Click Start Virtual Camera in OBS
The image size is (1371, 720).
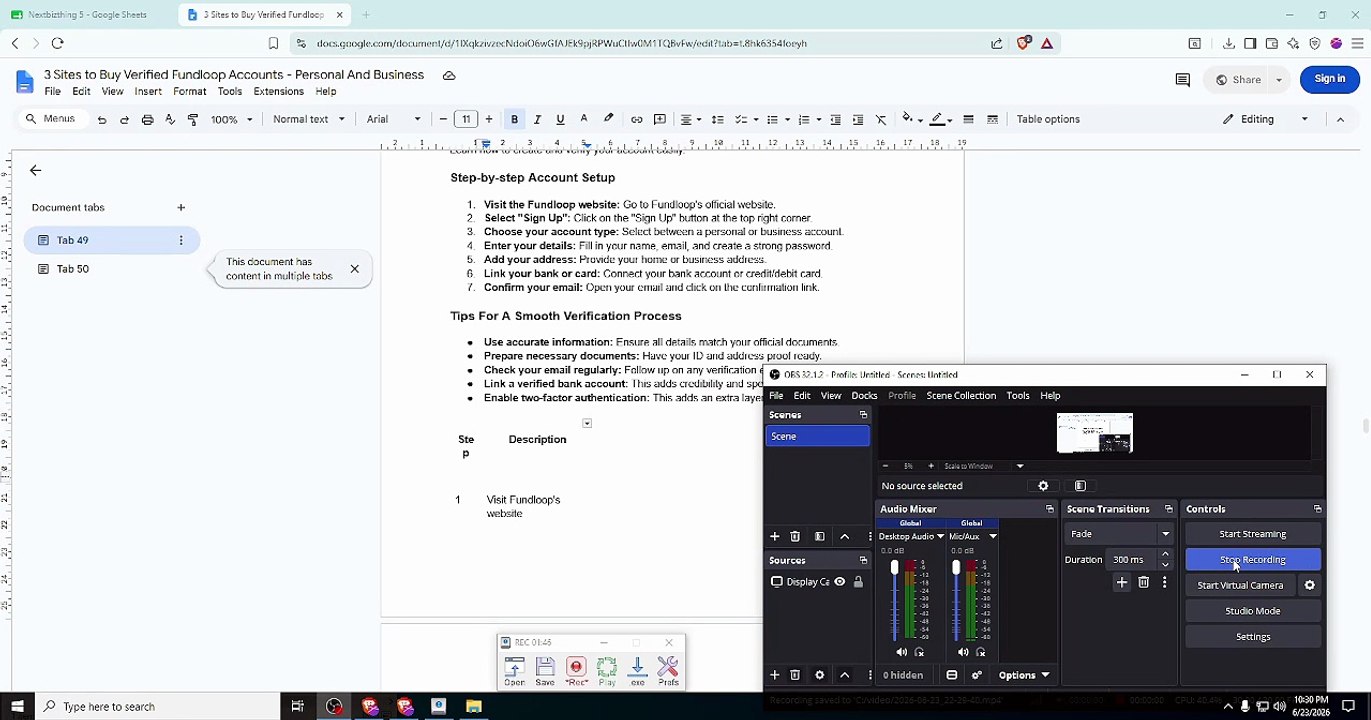pyautogui.click(x=1240, y=586)
